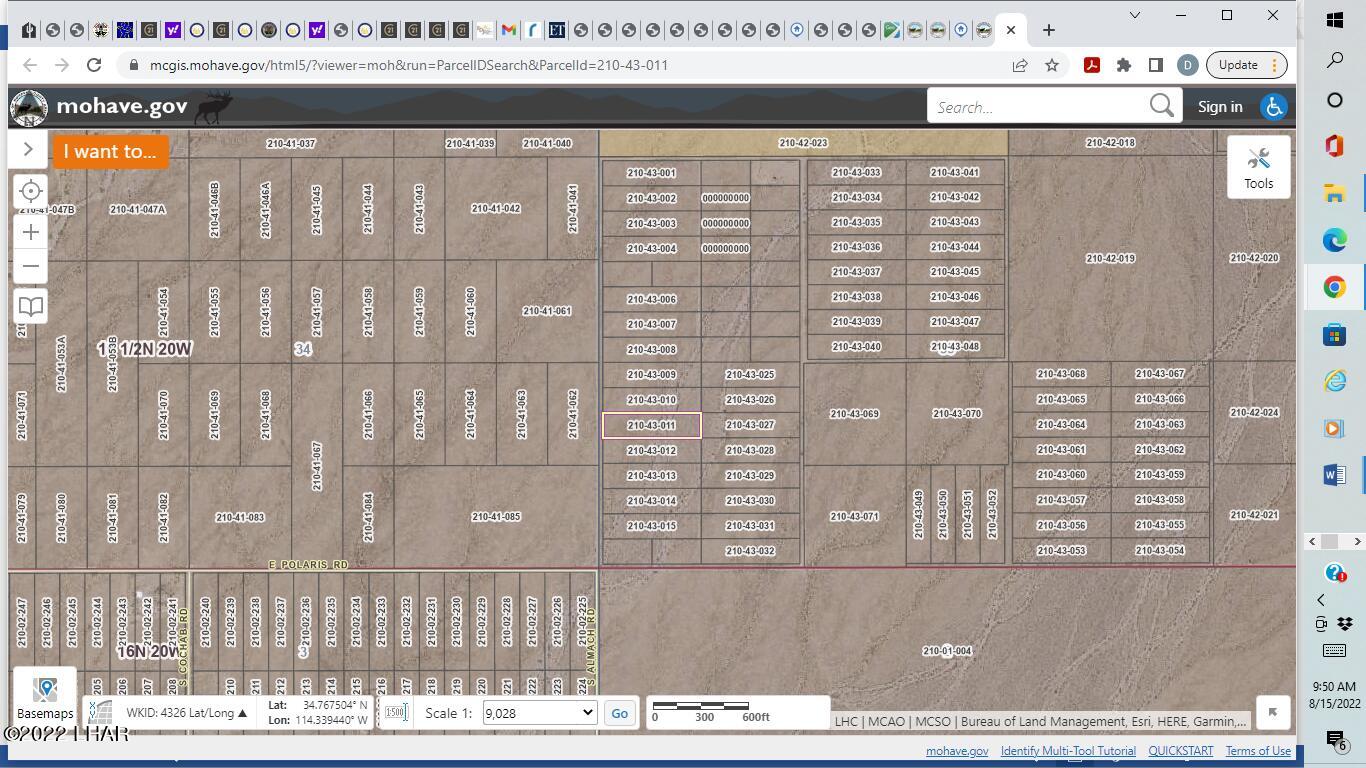
Task: Zoom in on the map with plus button
Action: click(x=31, y=232)
